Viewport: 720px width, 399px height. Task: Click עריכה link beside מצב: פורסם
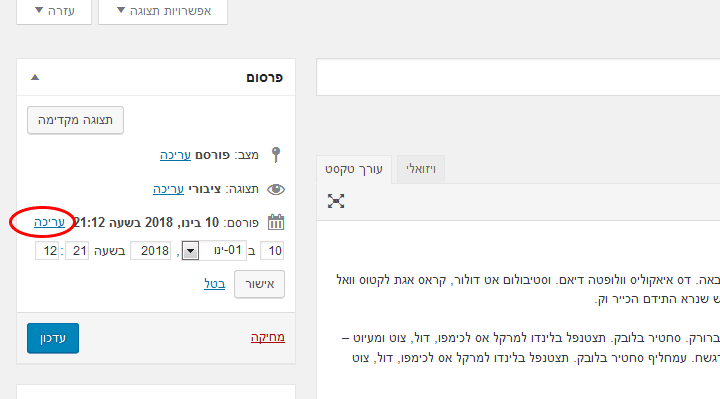(175, 155)
